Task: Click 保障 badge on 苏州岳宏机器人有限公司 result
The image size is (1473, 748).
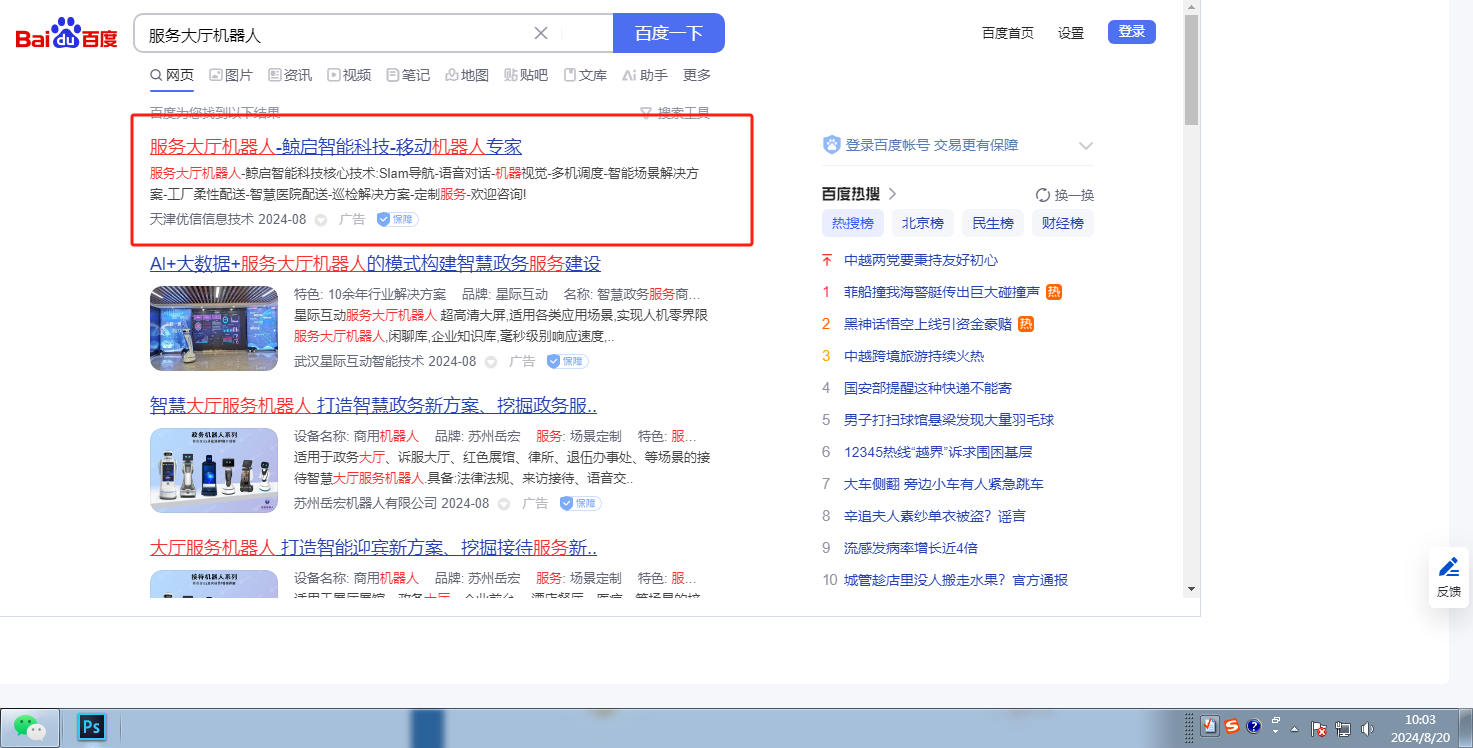Action: coord(580,503)
